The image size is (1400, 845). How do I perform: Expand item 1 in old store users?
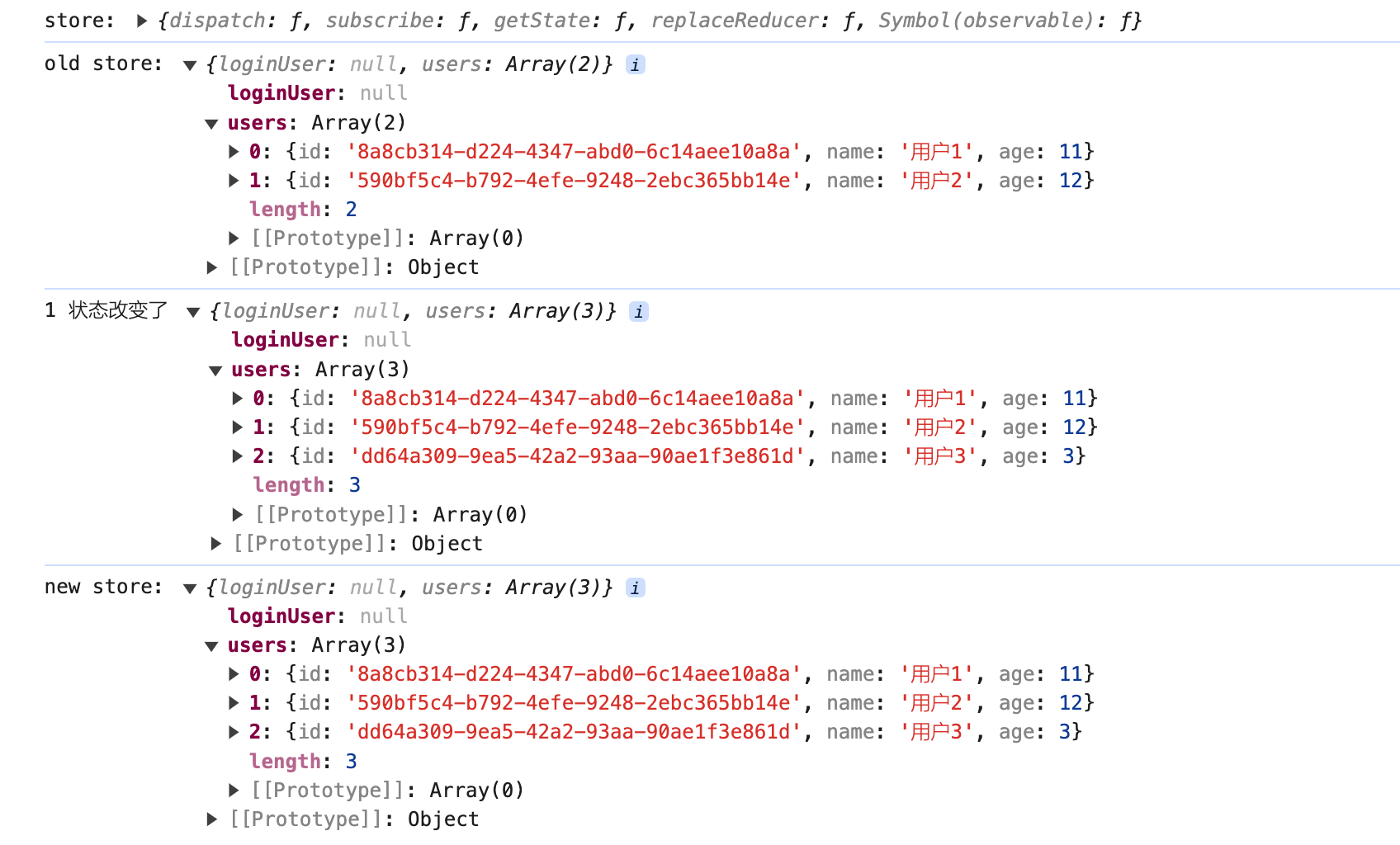pyautogui.click(x=234, y=181)
